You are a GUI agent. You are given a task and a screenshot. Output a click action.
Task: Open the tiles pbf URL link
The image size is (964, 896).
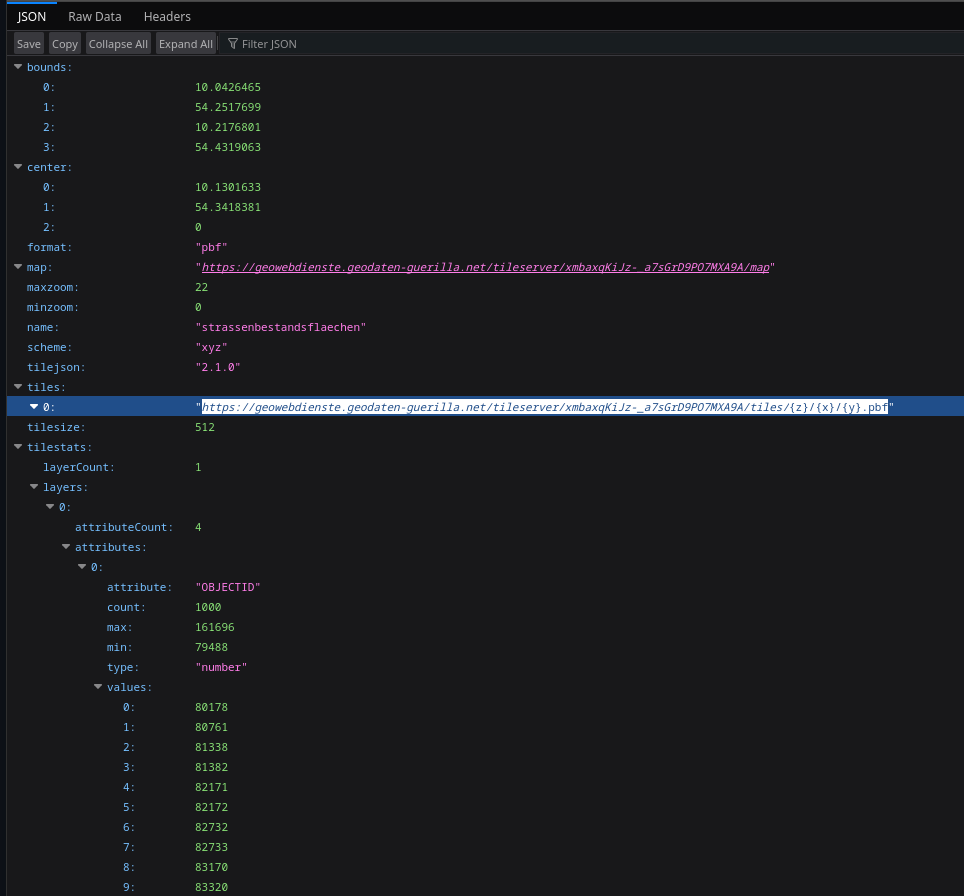(544, 407)
